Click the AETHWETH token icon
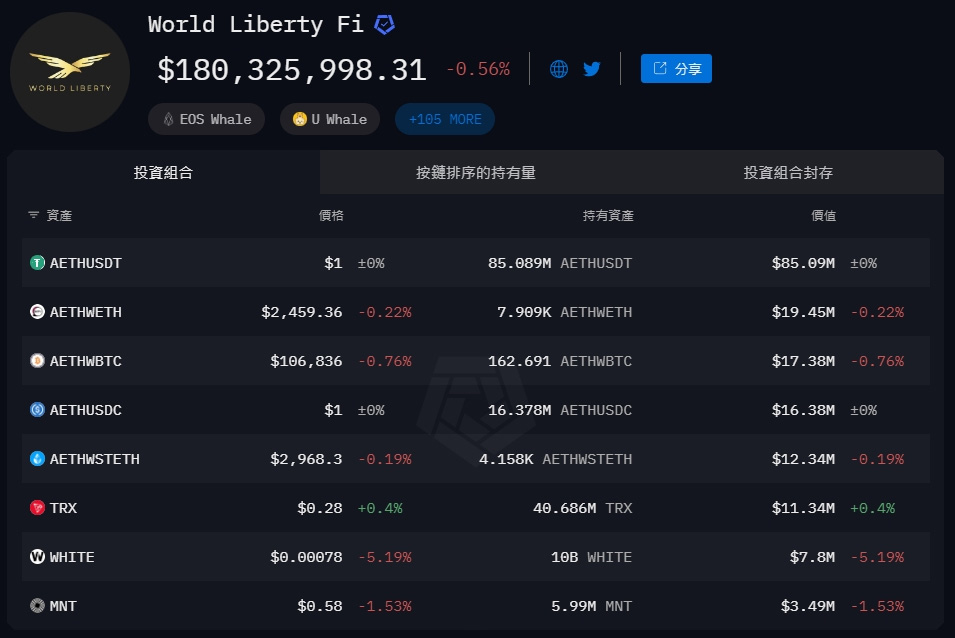This screenshot has height=638, width=955. coord(38,312)
